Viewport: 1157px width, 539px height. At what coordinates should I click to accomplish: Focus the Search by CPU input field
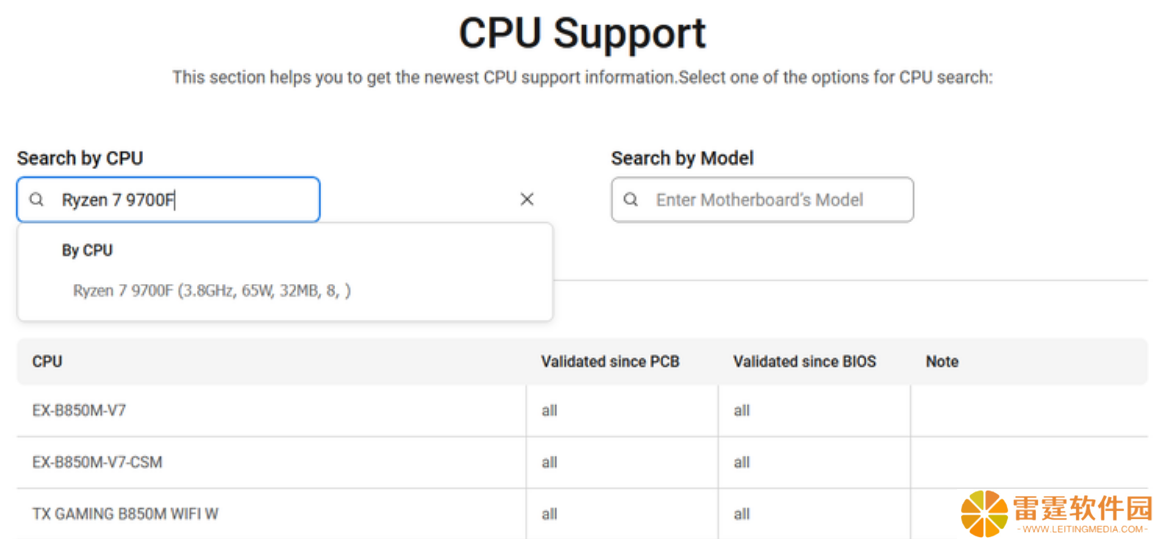[x=168, y=199]
